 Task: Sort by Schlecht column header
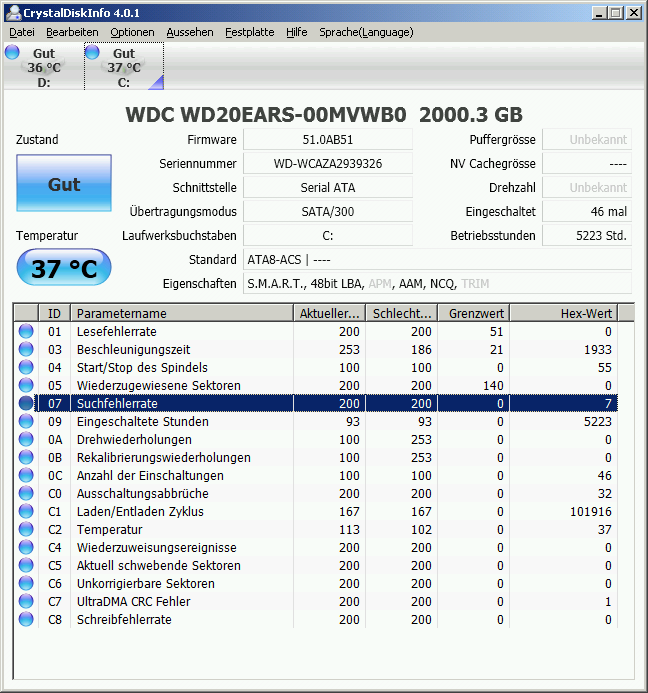401,313
